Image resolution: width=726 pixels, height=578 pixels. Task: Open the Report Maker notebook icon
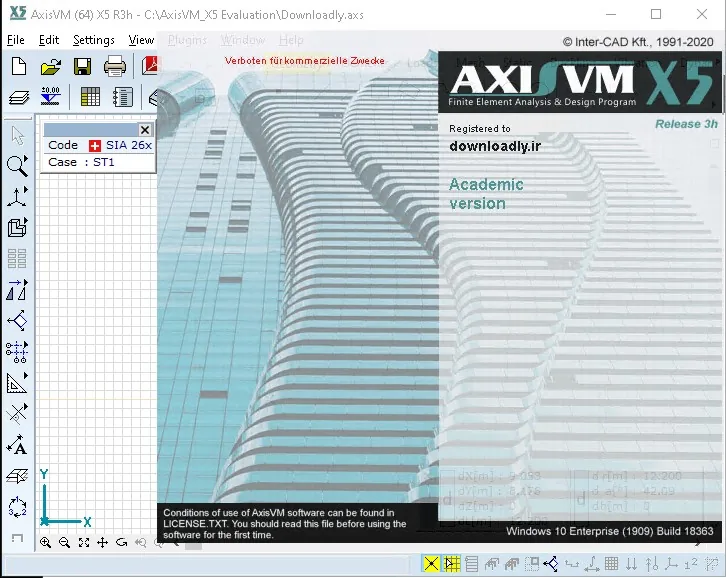pos(123,97)
